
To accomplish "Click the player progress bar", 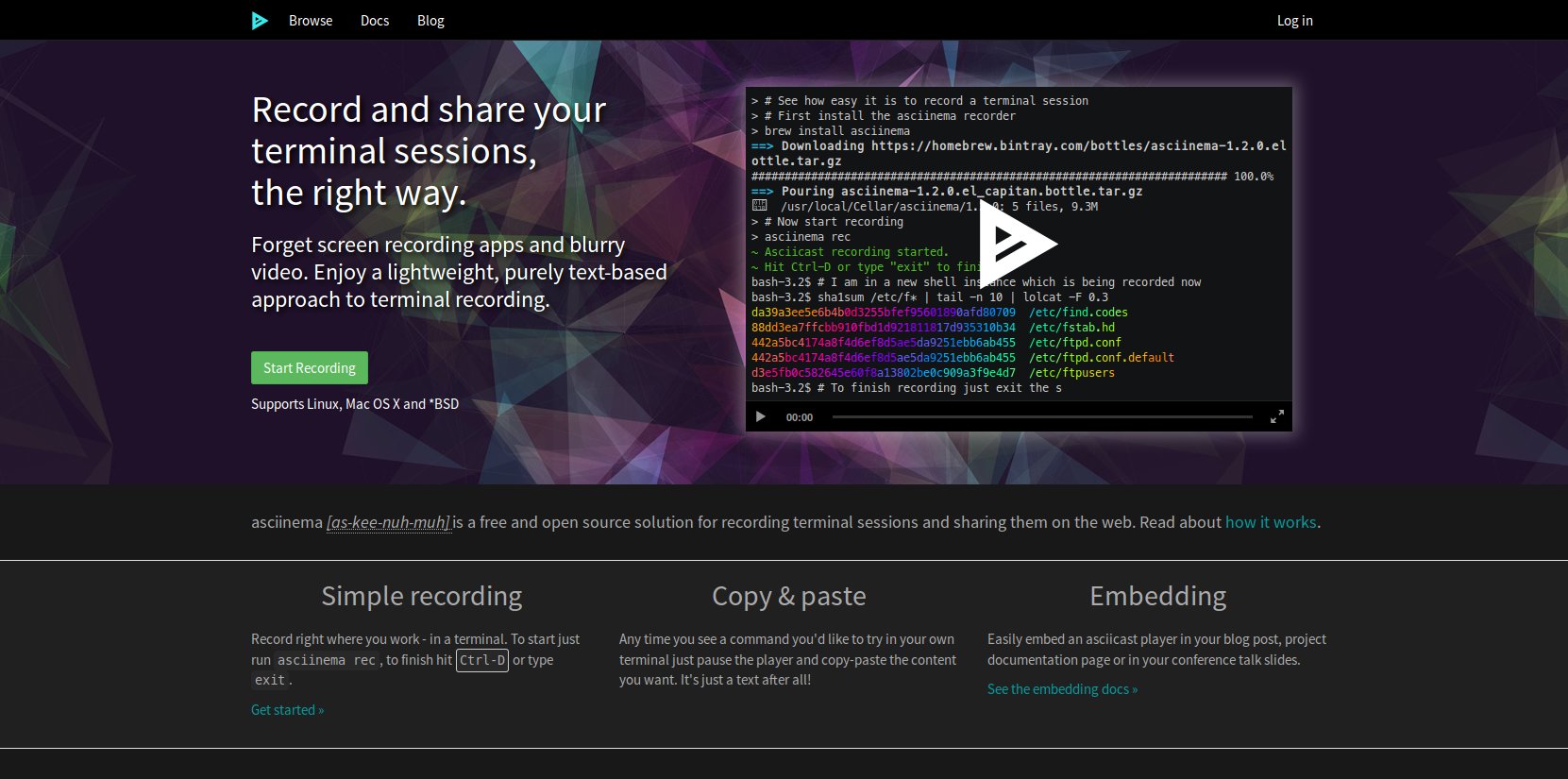I will (1042, 416).
